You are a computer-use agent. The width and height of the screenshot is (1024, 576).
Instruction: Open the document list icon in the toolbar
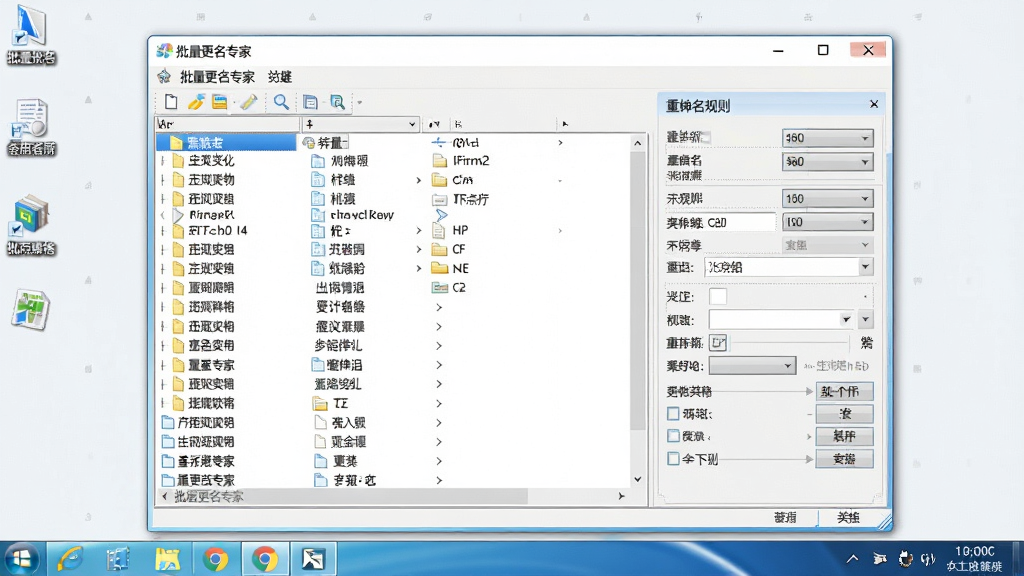click(310, 102)
